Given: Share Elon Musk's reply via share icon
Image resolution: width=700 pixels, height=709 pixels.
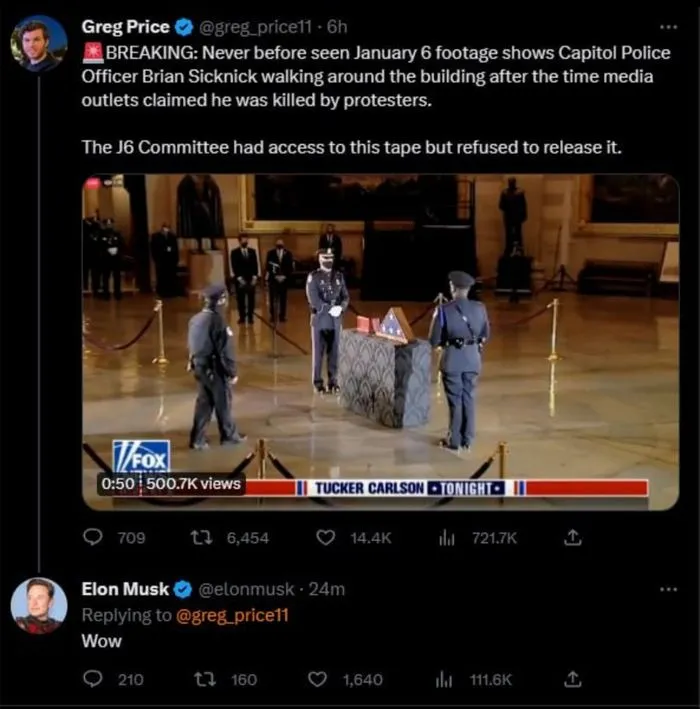Looking at the screenshot, I should click(x=572, y=679).
